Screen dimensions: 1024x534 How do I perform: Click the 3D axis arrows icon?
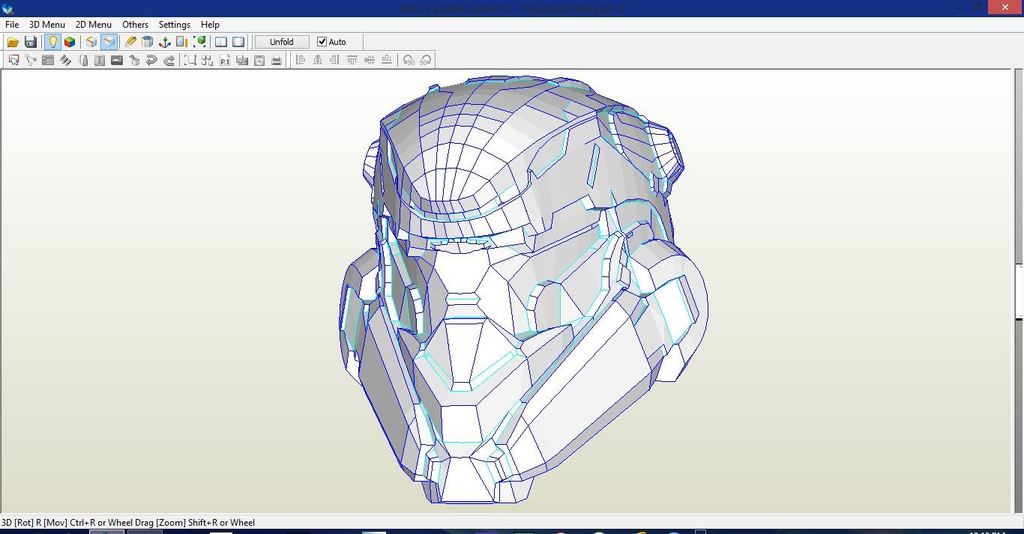[165, 42]
